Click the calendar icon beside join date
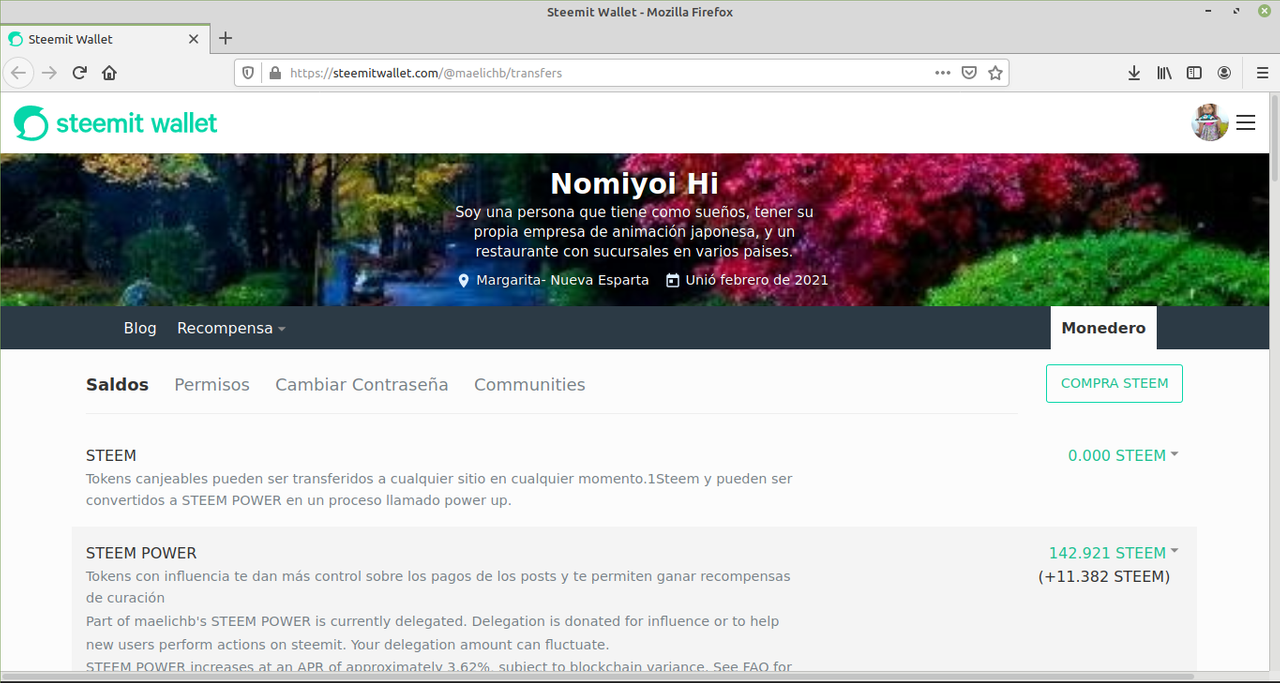 pyautogui.click(x=672, y=280)
